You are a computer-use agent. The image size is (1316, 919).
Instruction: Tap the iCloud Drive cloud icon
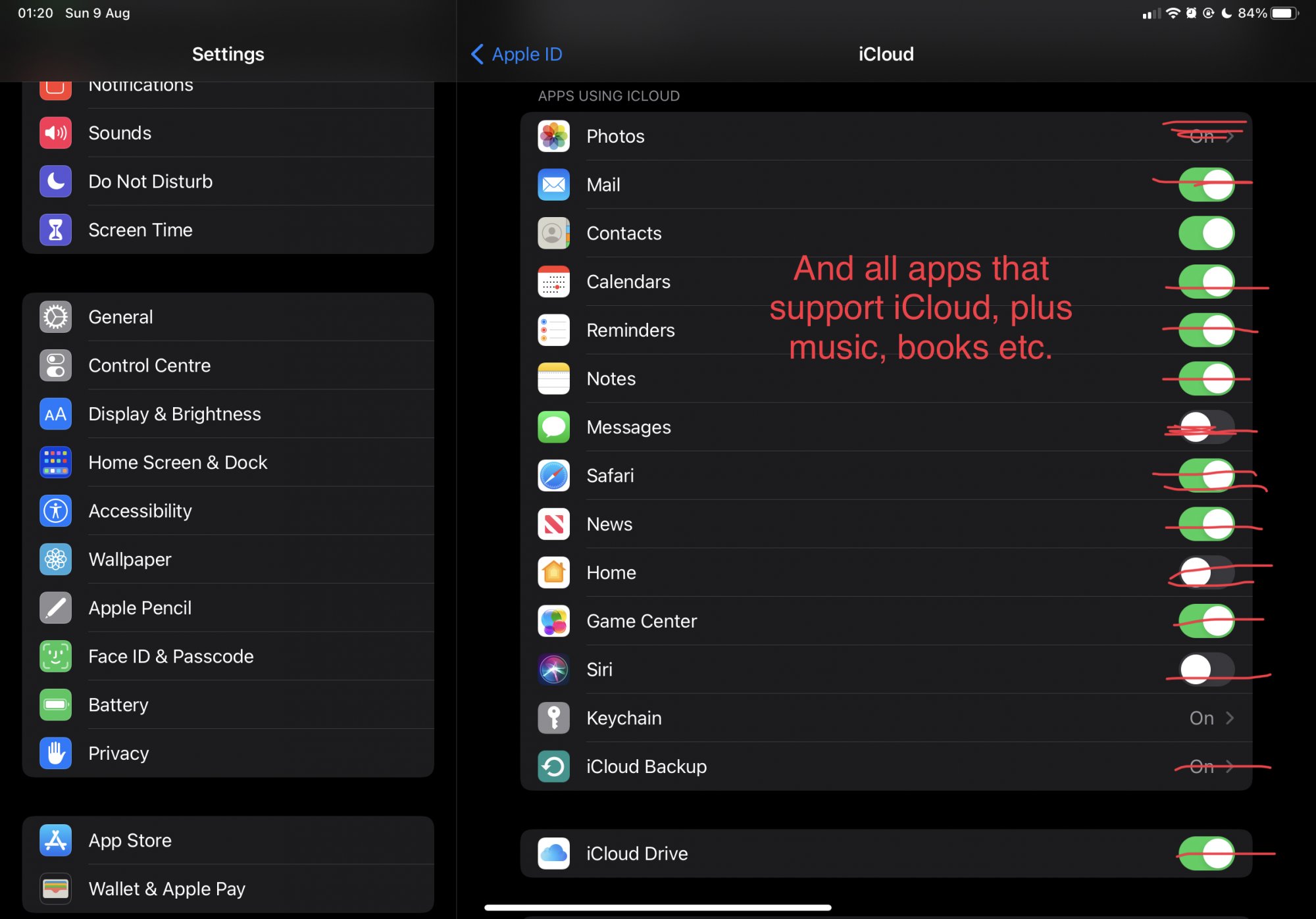pos(553,853)
